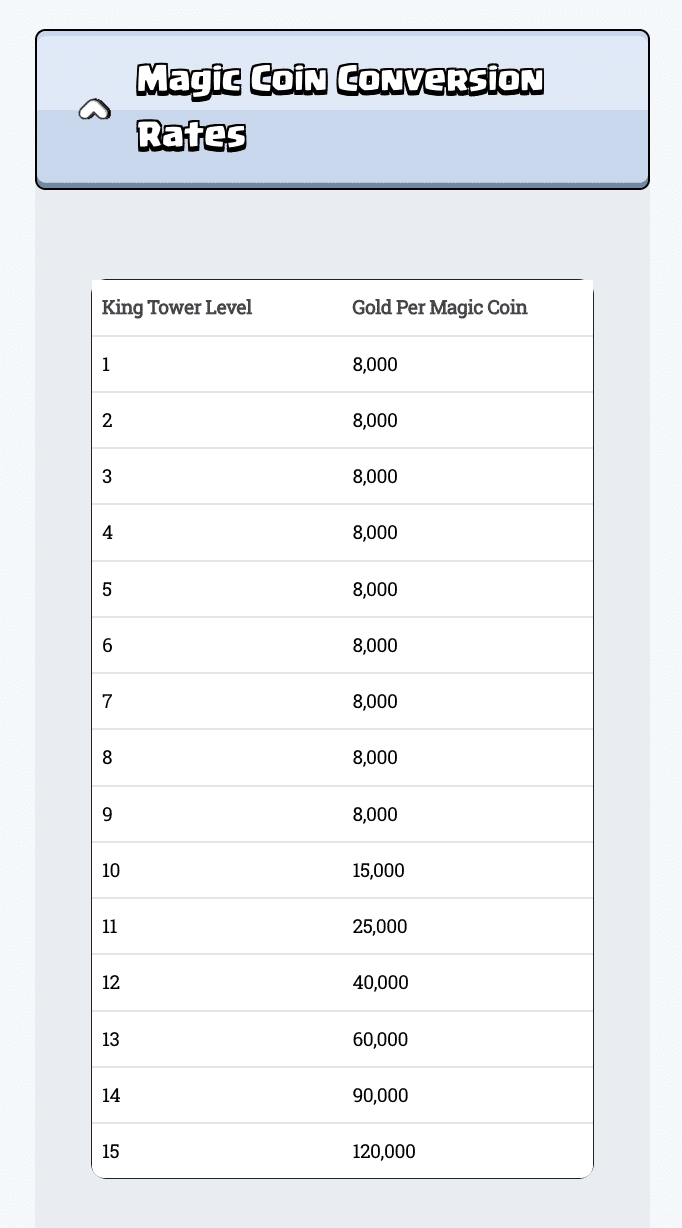This screenshot has height=1228, width=682.
Task: Click the 25,000 gold value cell
Action: coord(379,926)
